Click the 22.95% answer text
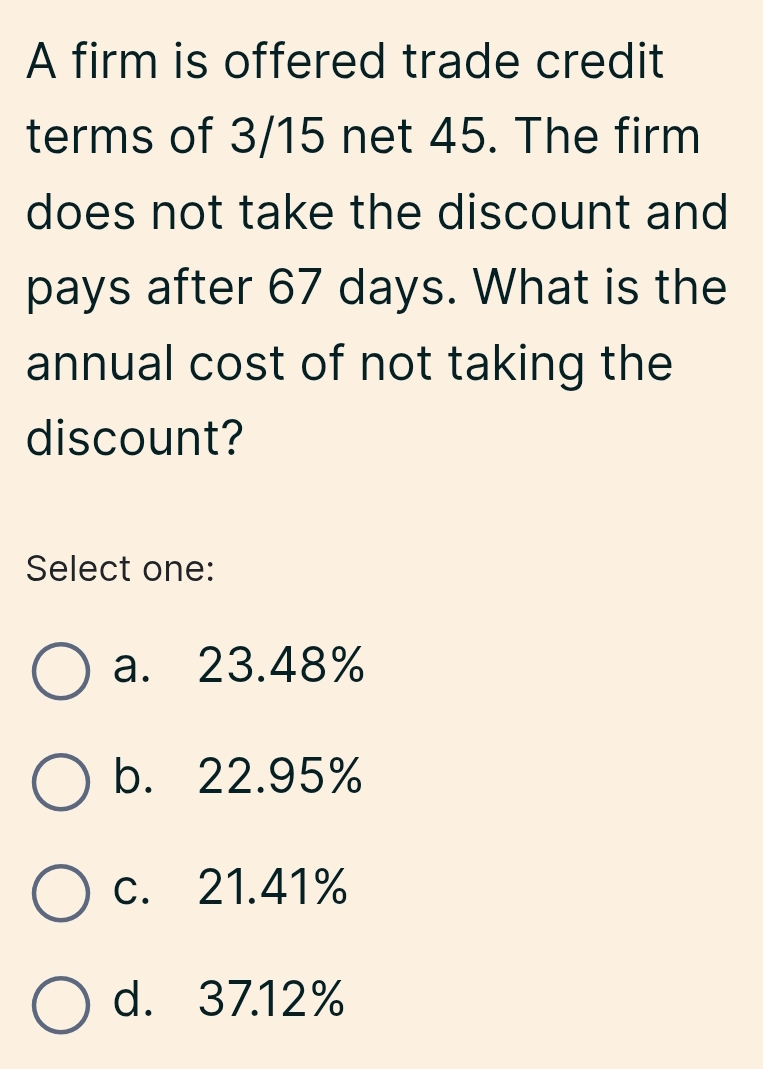This screenshot has height=1069, width=763. click(x=281, y=777)
